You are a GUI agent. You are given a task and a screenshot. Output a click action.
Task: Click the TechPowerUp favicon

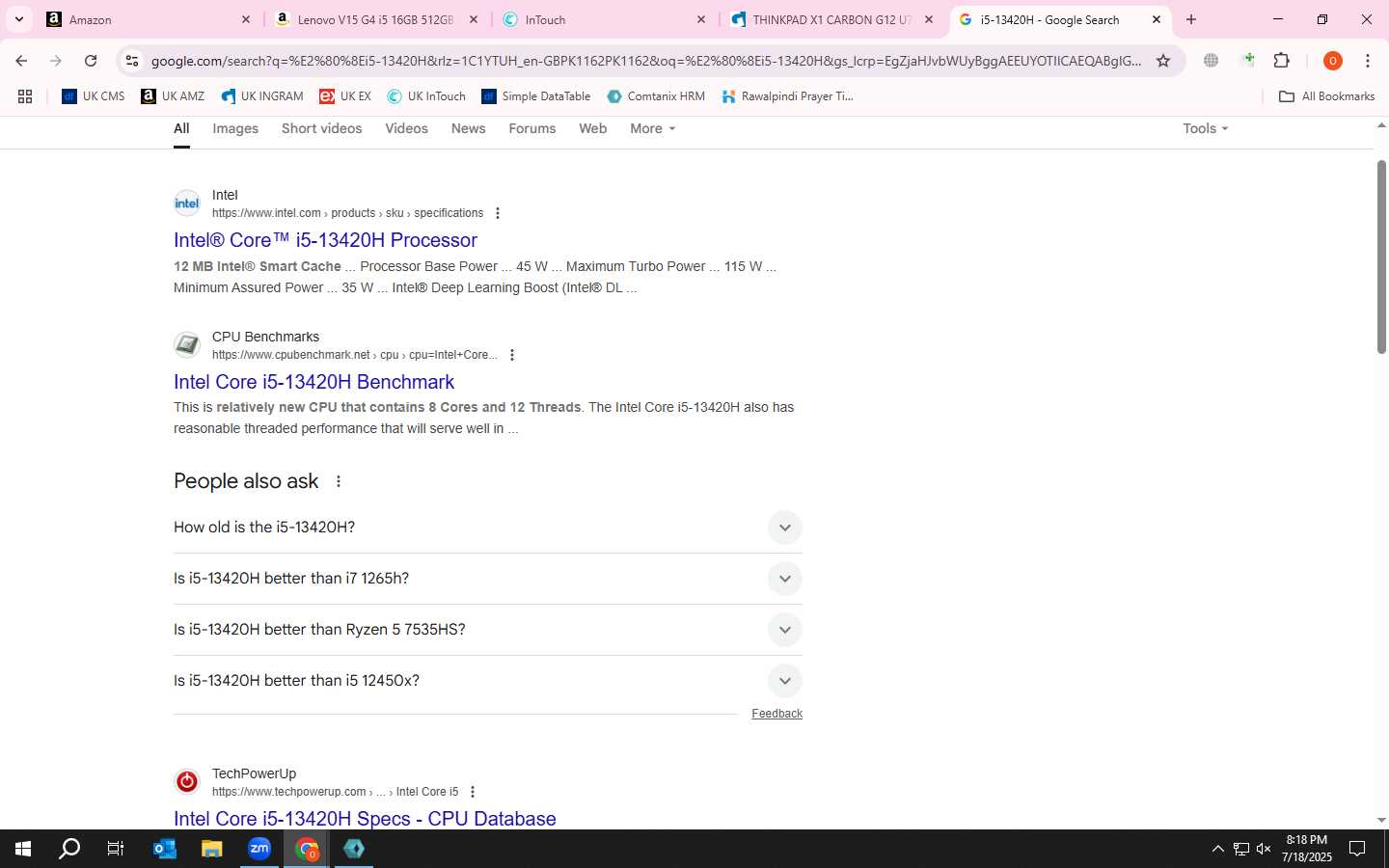tap(187, 782)
